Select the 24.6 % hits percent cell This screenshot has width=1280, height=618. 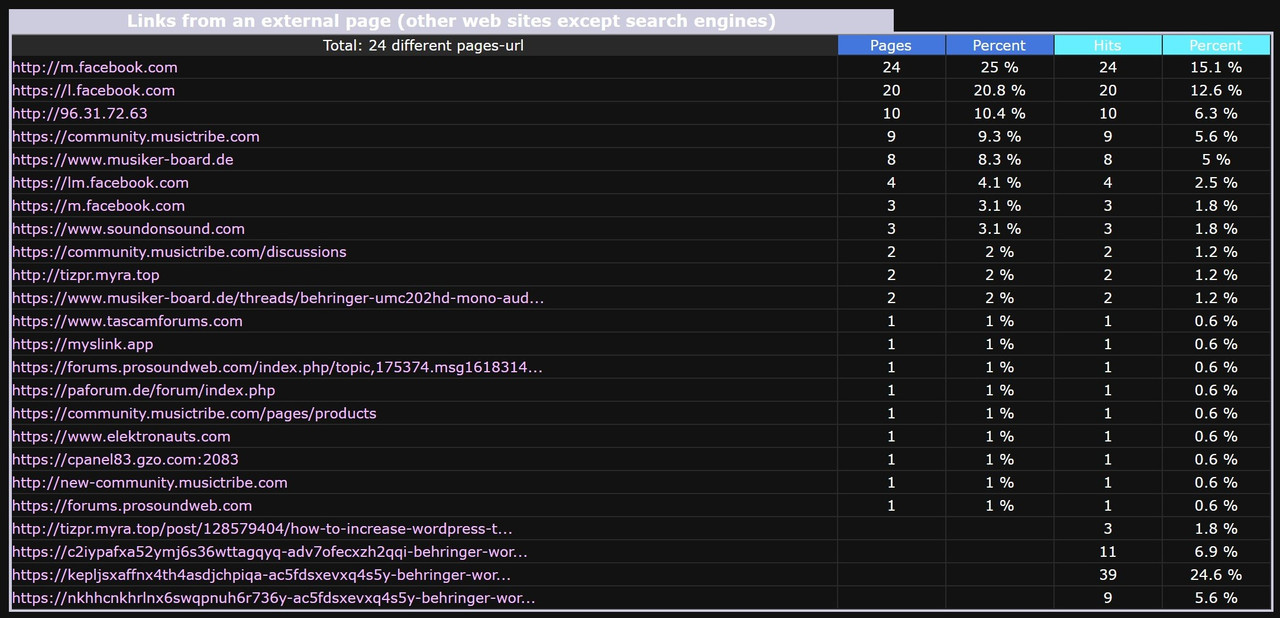pos(1216,573)
